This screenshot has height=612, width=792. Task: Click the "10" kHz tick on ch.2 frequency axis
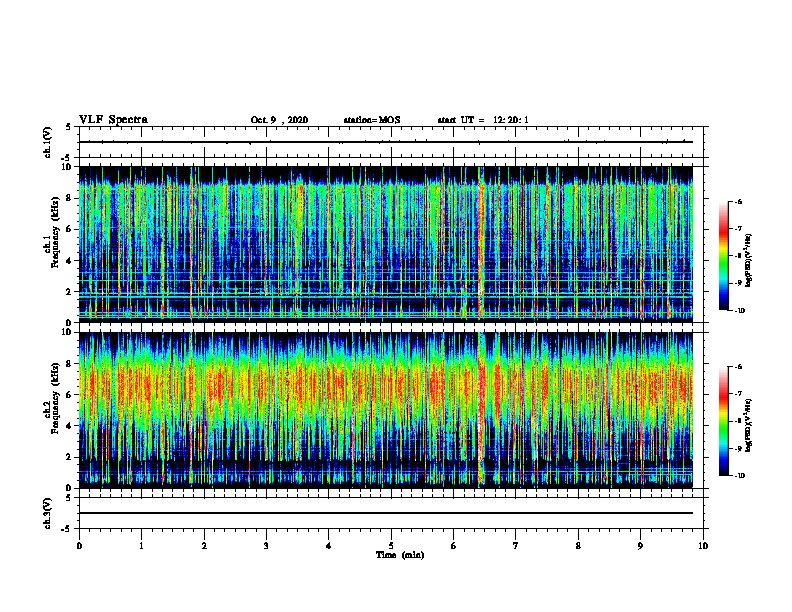coord(68,332)
